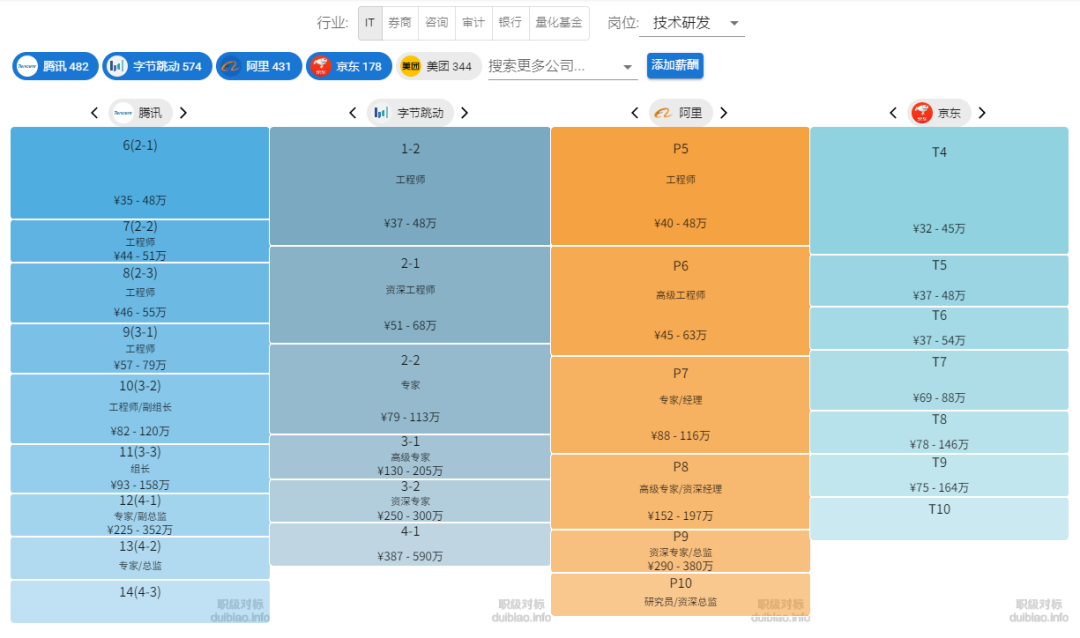
Task: Select Alibaba P5 工程师 block
Action: click(x=681, y=186)
